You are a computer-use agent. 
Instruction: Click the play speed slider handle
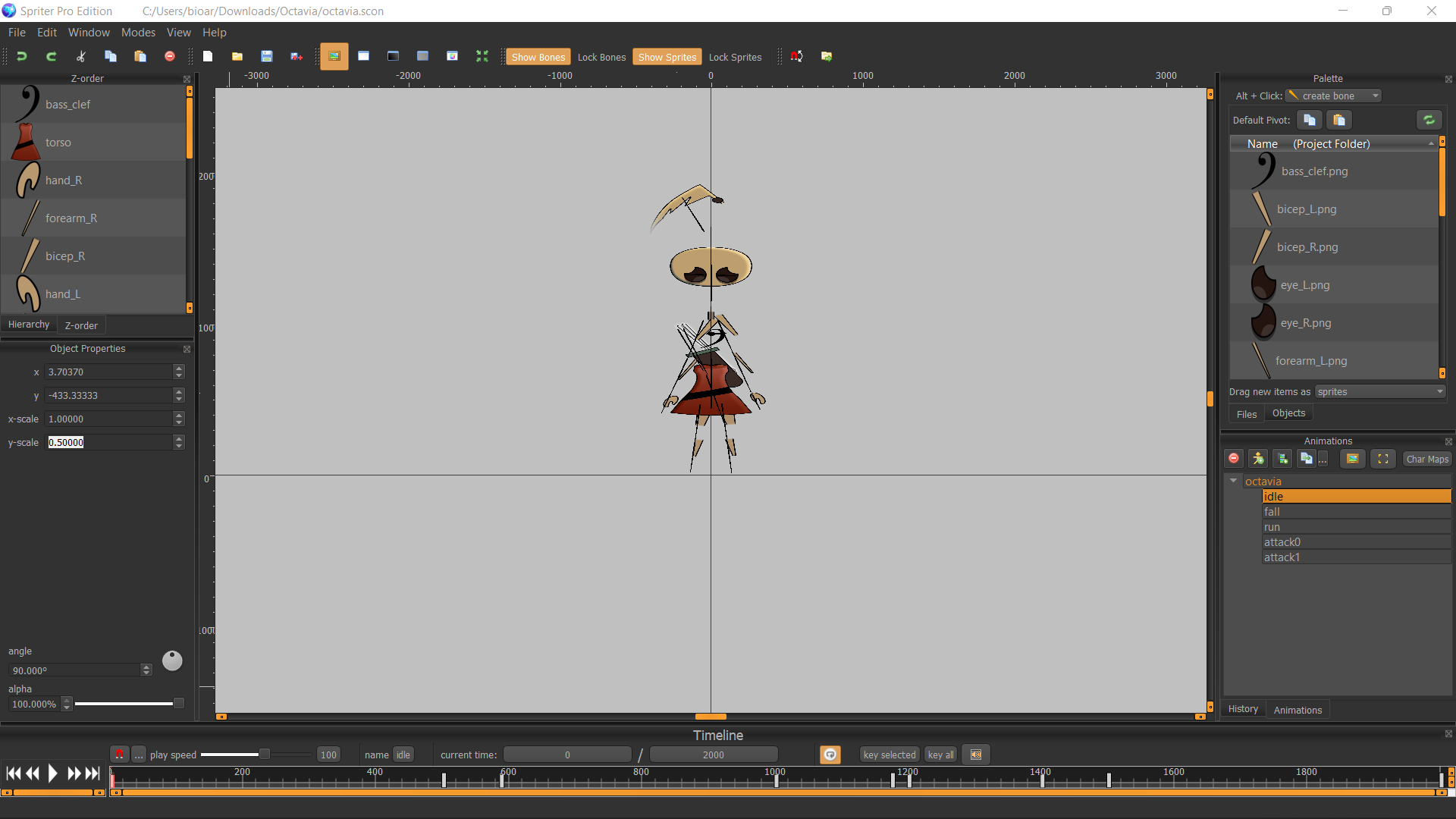tap(265, 754)
